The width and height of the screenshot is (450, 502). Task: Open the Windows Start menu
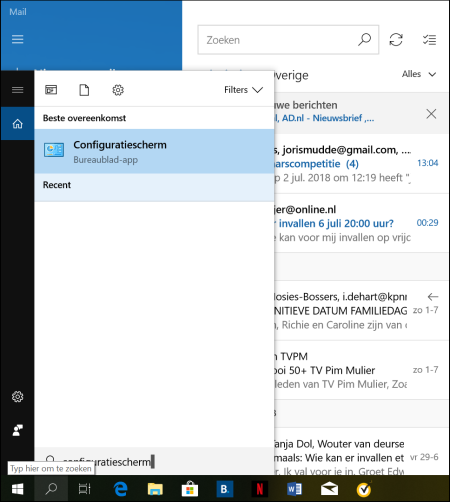(x=17, y=489)
